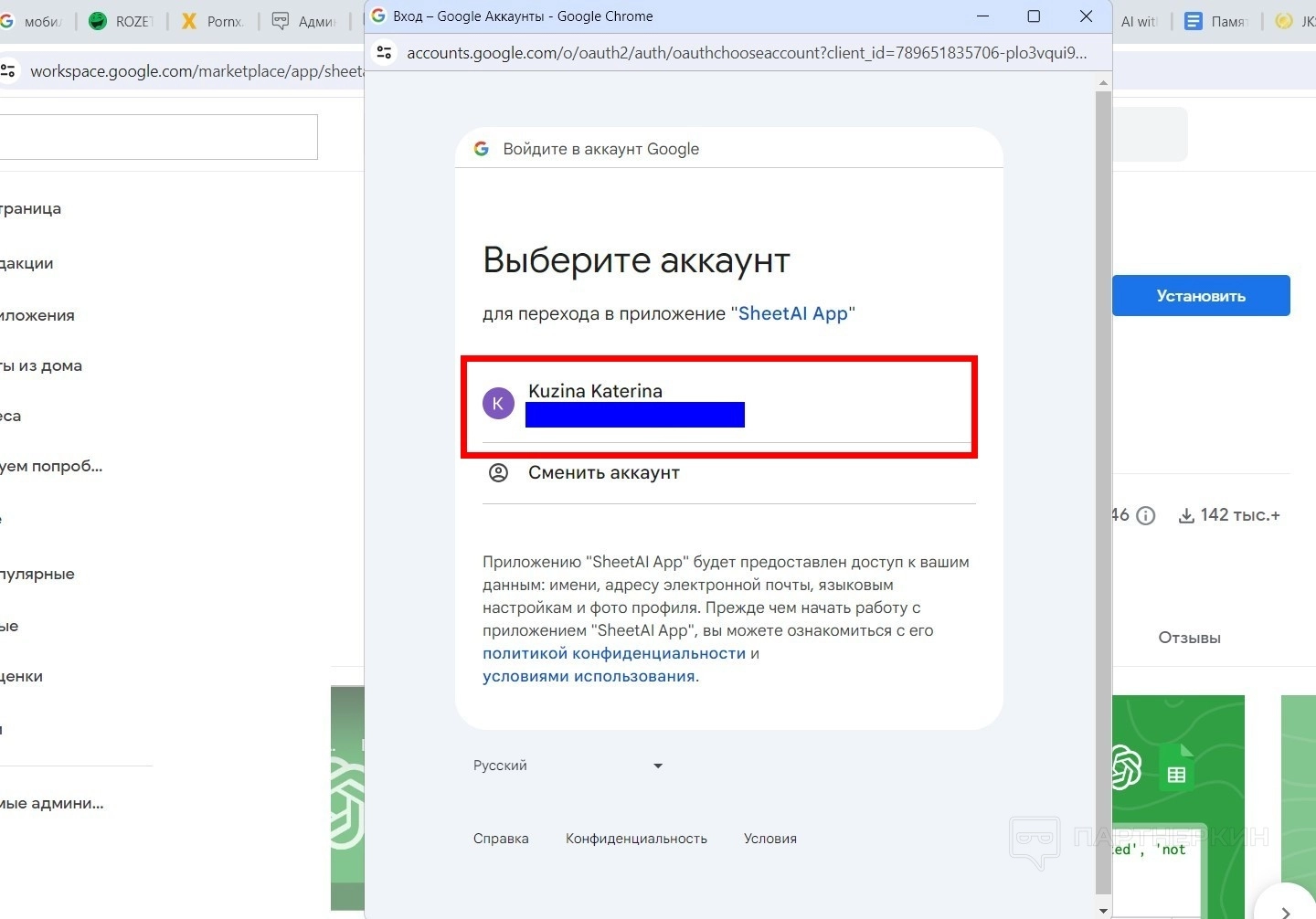1316x919 pixels.
Task: Switch to the 'Отзывы' tab in Marketplace
Action: 1189,638
